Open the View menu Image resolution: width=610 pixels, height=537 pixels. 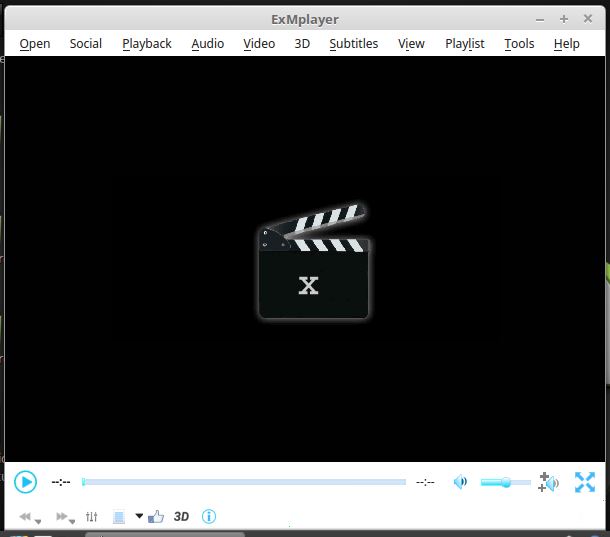click(411, 44)
